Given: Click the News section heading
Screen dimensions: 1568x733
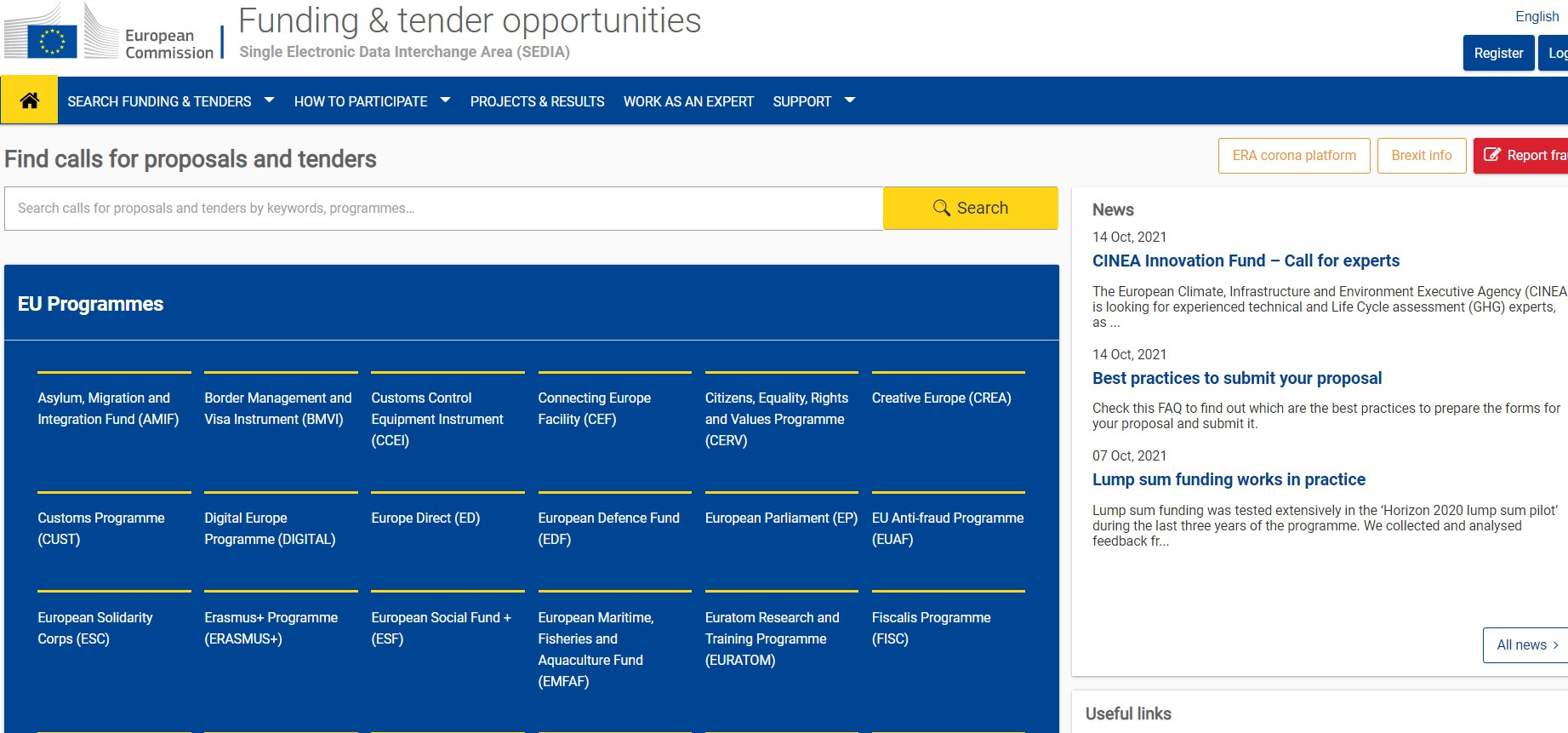Looking at the screenshot, I should tap(1113, 209).
